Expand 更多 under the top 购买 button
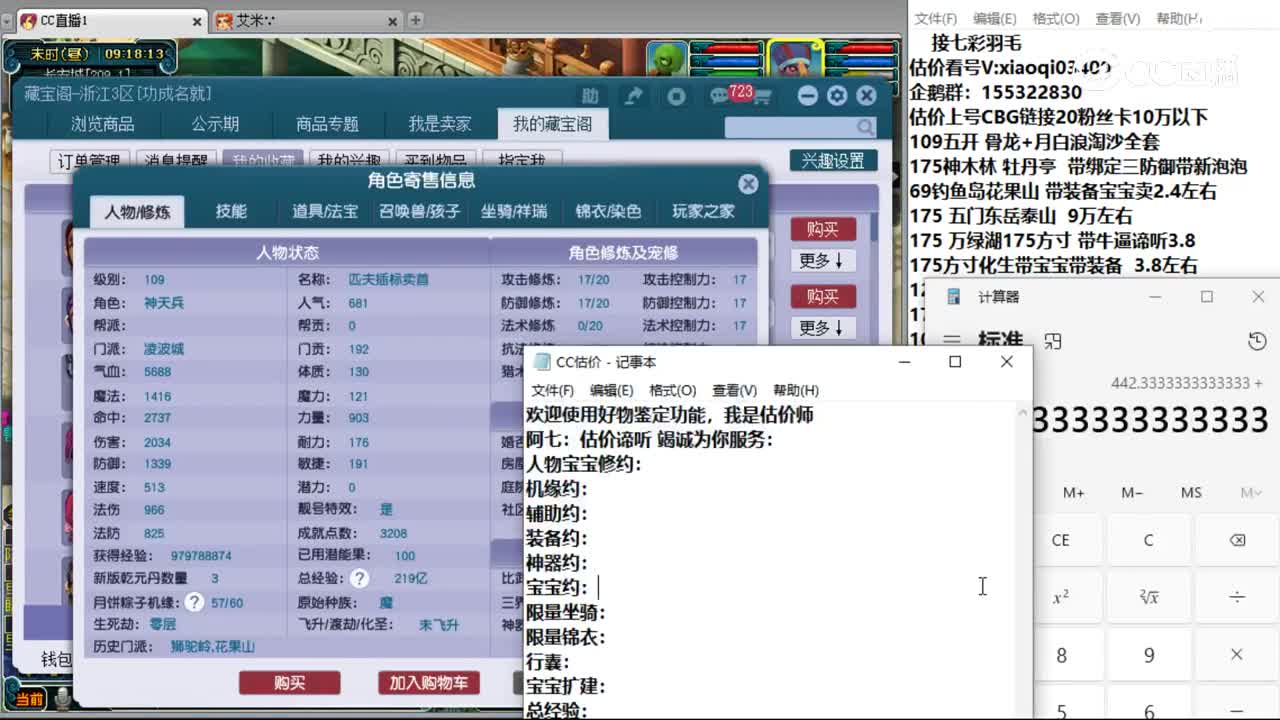The width and height of the screenshot is (1280, 720). (x=822, y=260)
